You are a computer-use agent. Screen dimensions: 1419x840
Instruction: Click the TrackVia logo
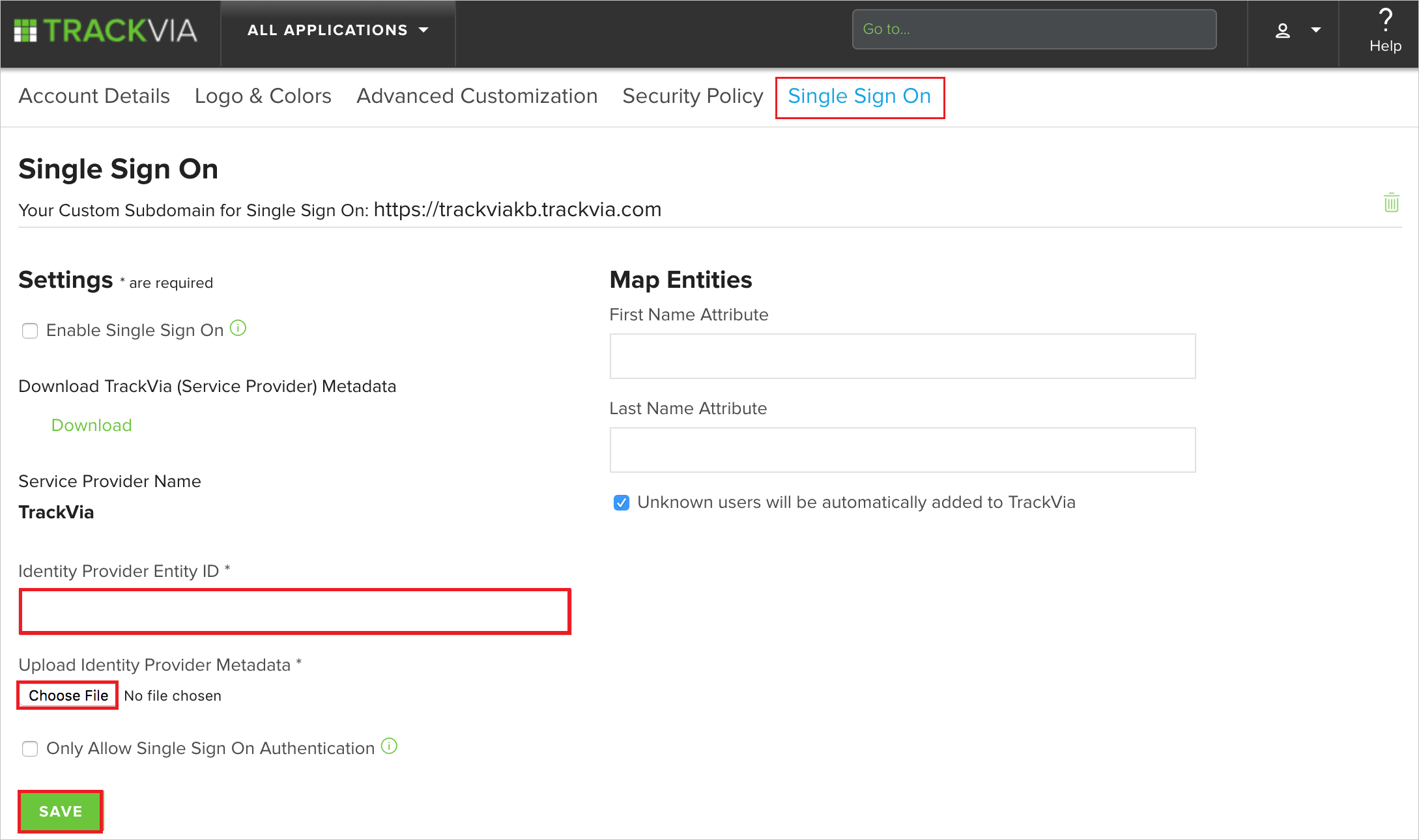coord(104,30)
